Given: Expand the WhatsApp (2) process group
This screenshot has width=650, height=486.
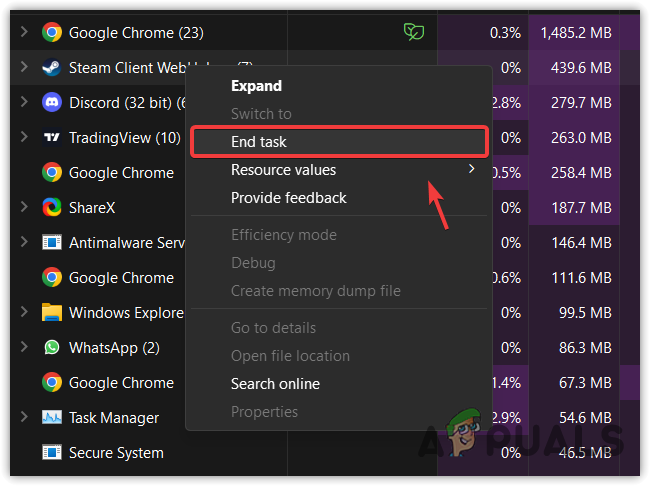Looking at the screenshot, I should (22, 348).
